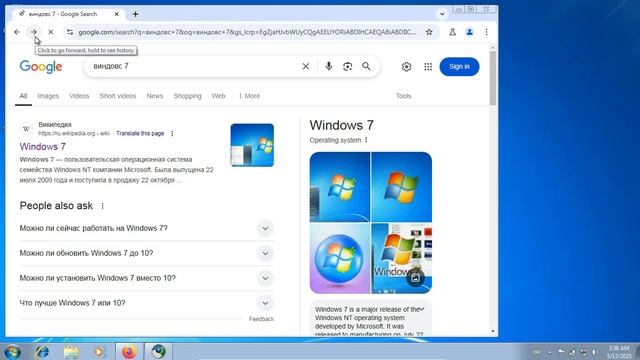Open the More search filters menu
The height and width of the screenshot is (360, 640).
coord(249,96)
